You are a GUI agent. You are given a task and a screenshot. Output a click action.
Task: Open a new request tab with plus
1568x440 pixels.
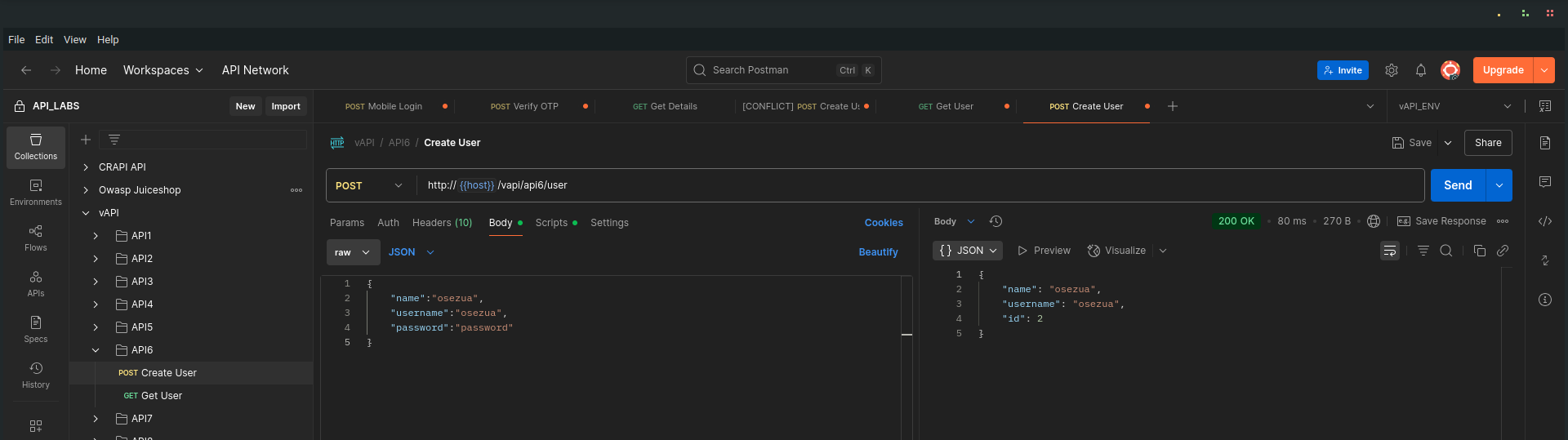(x=1173, y=106)
